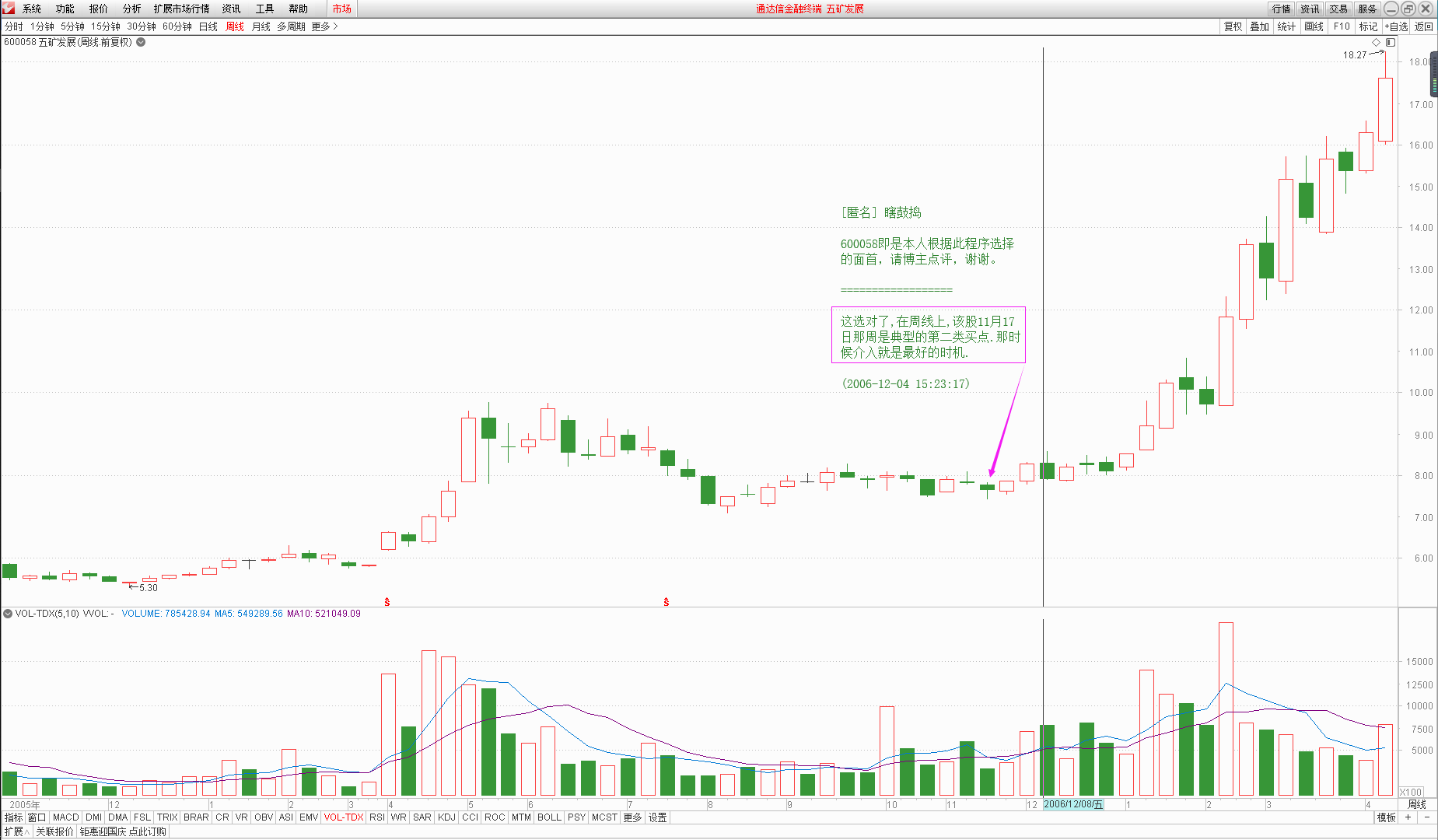Click the right-edge vertical slider handle

point(1433,75)
